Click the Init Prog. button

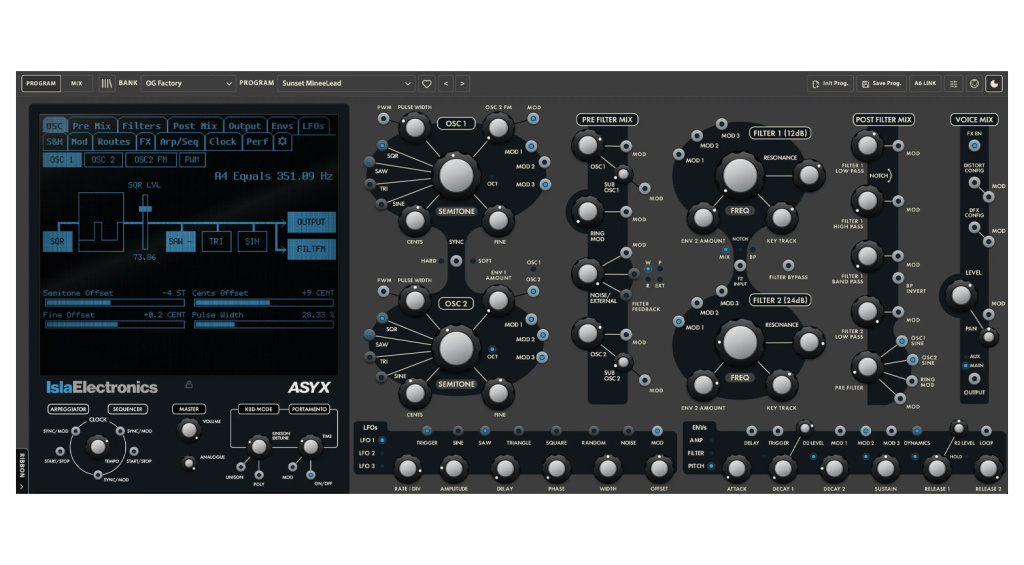coord(830,84)
